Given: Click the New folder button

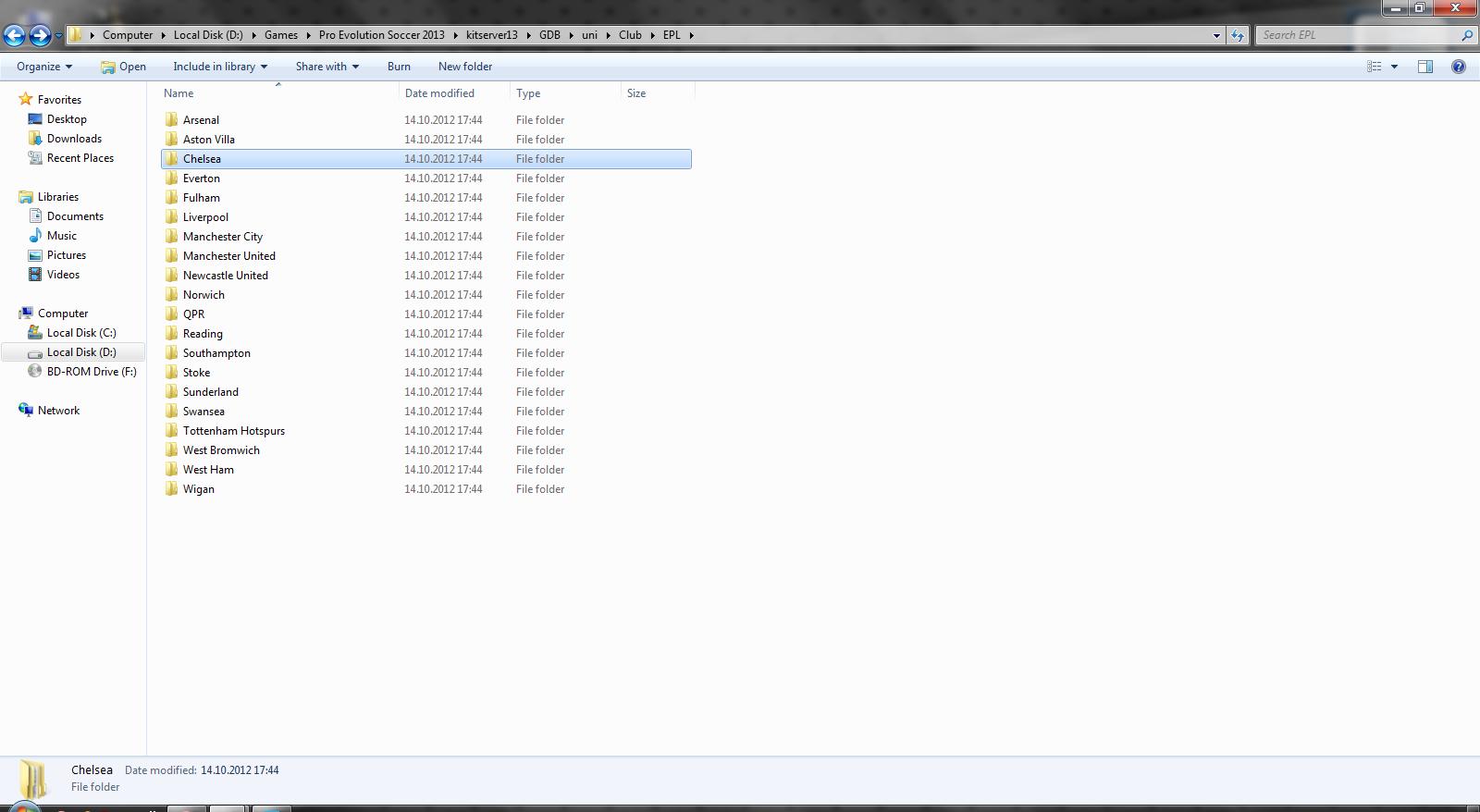Looking at the screenshot, I should pos(465,67).
